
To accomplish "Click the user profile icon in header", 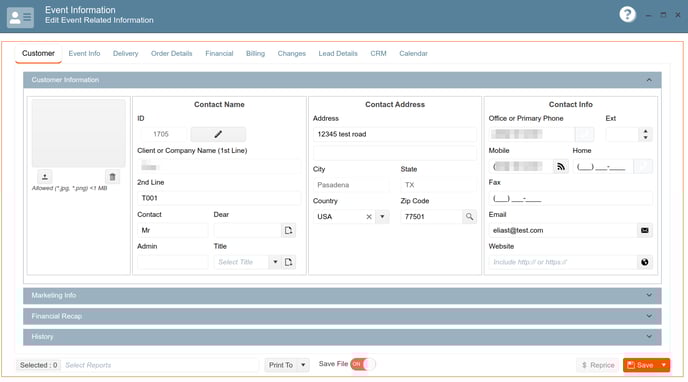I will 20,17.
